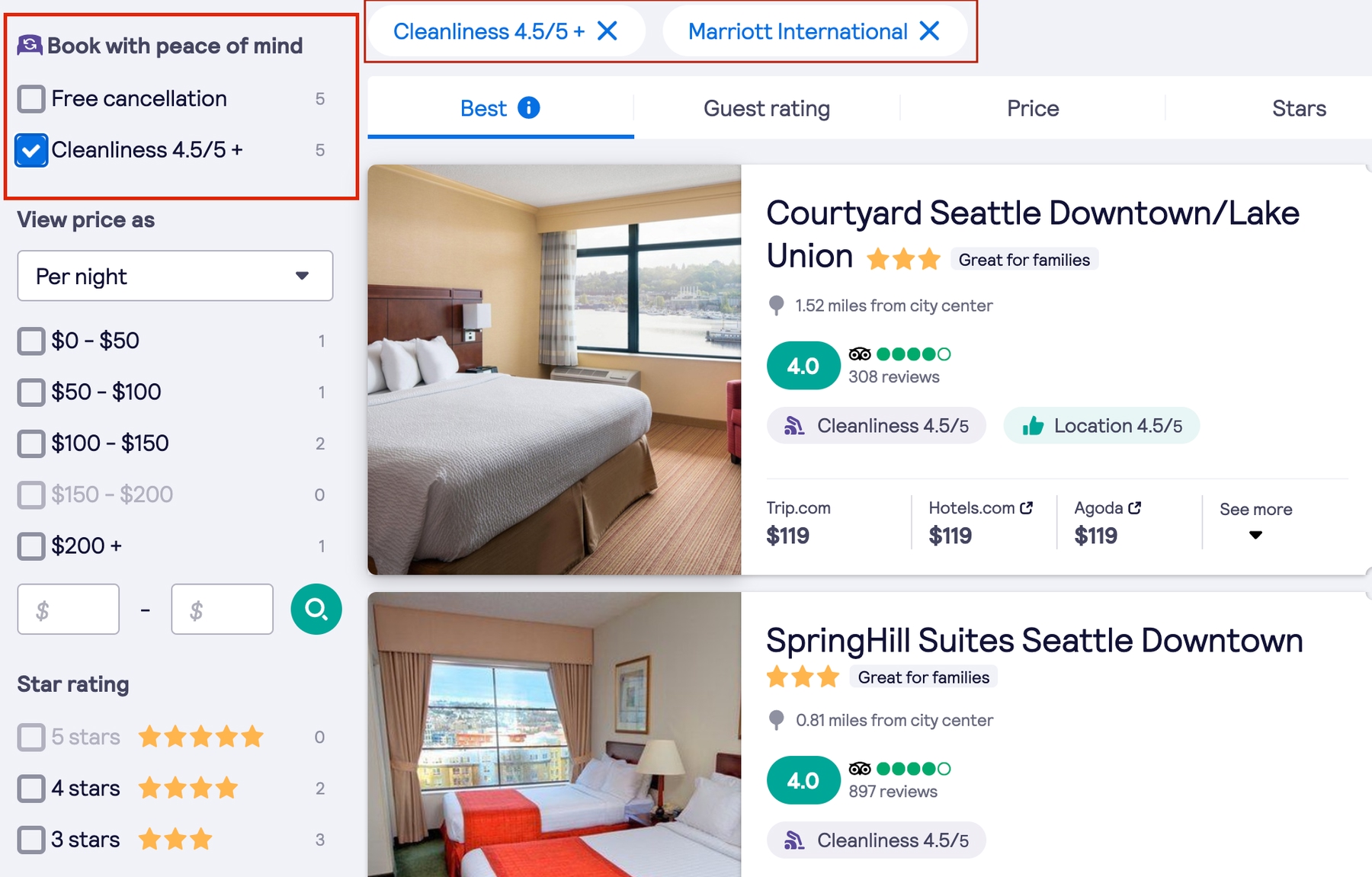Screen dimensions: 1372x877
Task: Open the Per night price dropdown
Action: (175, 276)
